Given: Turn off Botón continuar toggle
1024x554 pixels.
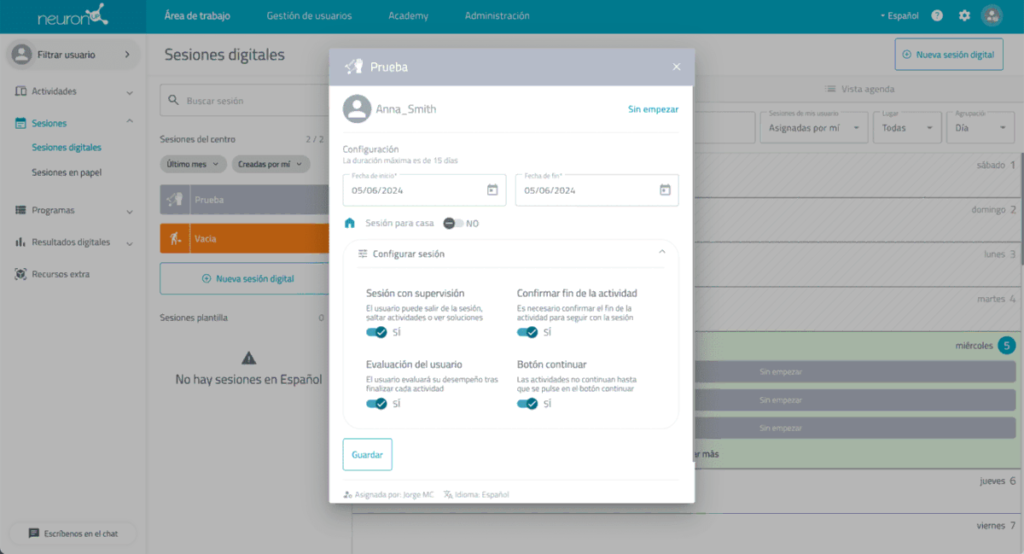Looking at the screenshot, I should 527,404.
